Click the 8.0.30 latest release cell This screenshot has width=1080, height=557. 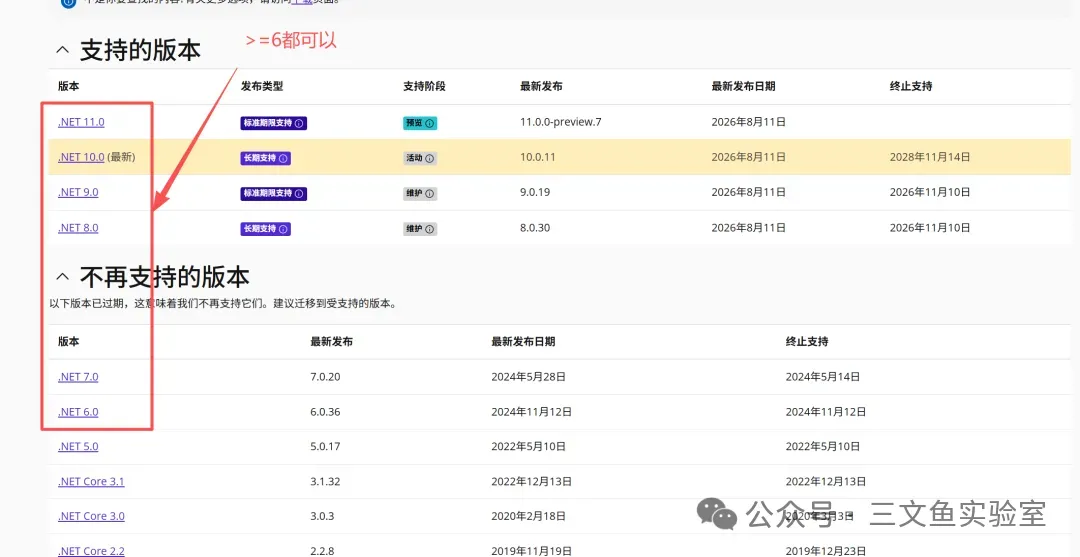click(x=534, y=228)
